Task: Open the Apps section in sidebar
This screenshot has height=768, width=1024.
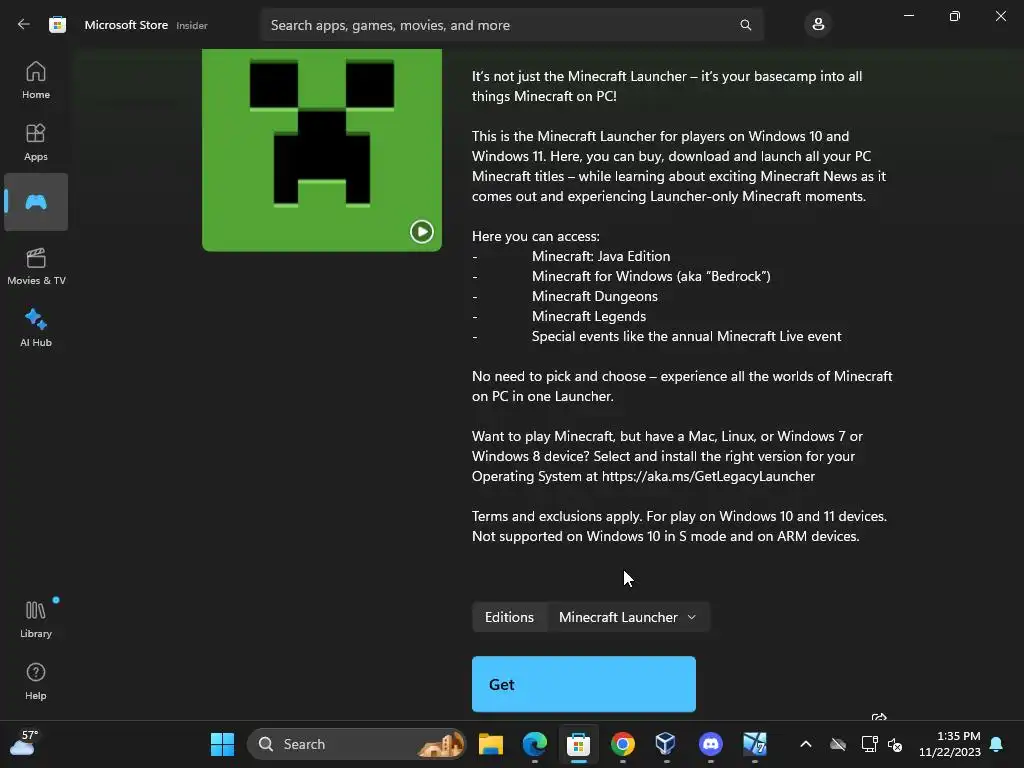Action: [x=36, y=142]
